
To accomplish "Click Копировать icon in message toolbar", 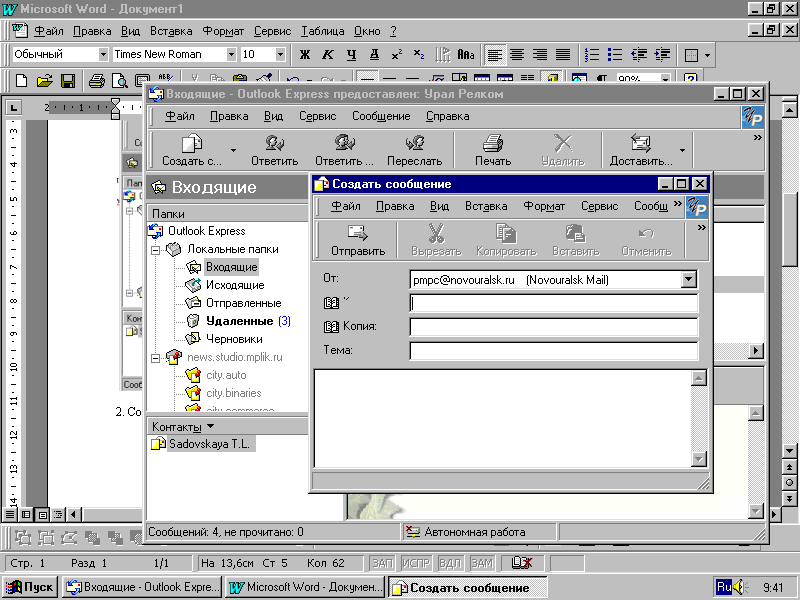I will coord(506,240).
